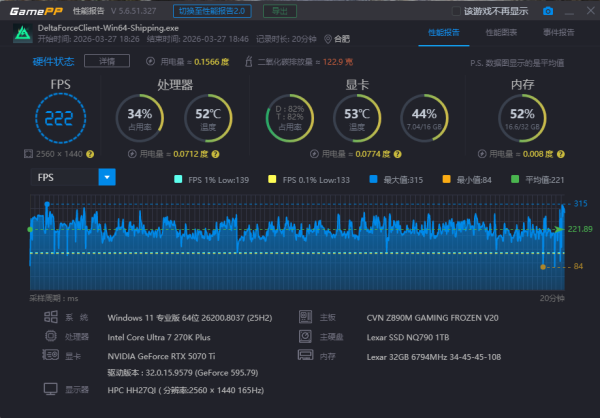This screenshot has width=600, height=418.
Task: Open the FPS metric dropdown arrow
Action: [107, 177]
